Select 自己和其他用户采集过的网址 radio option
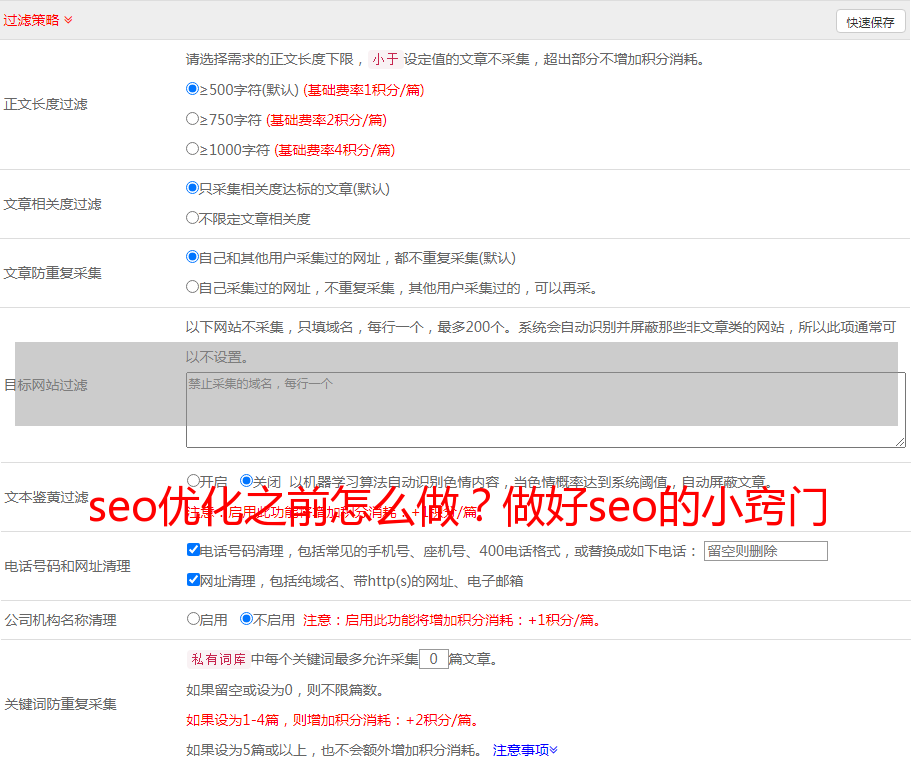The image size is (912, 768). 192,257
